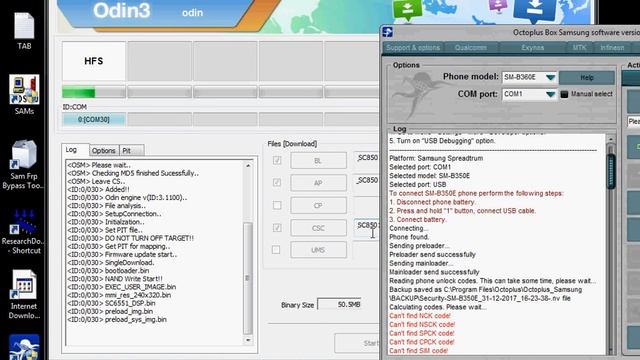Screen dimensions: 640x360
Task: Launch Internet Download shortcut
Action: tap(24, 295)
